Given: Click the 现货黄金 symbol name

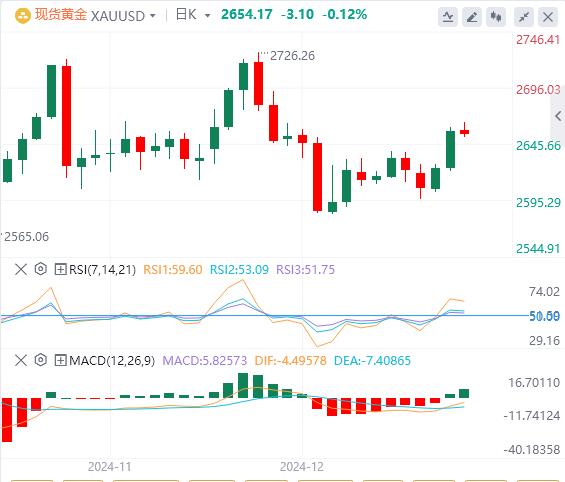Looking at the screenshot, I should 61,15.
